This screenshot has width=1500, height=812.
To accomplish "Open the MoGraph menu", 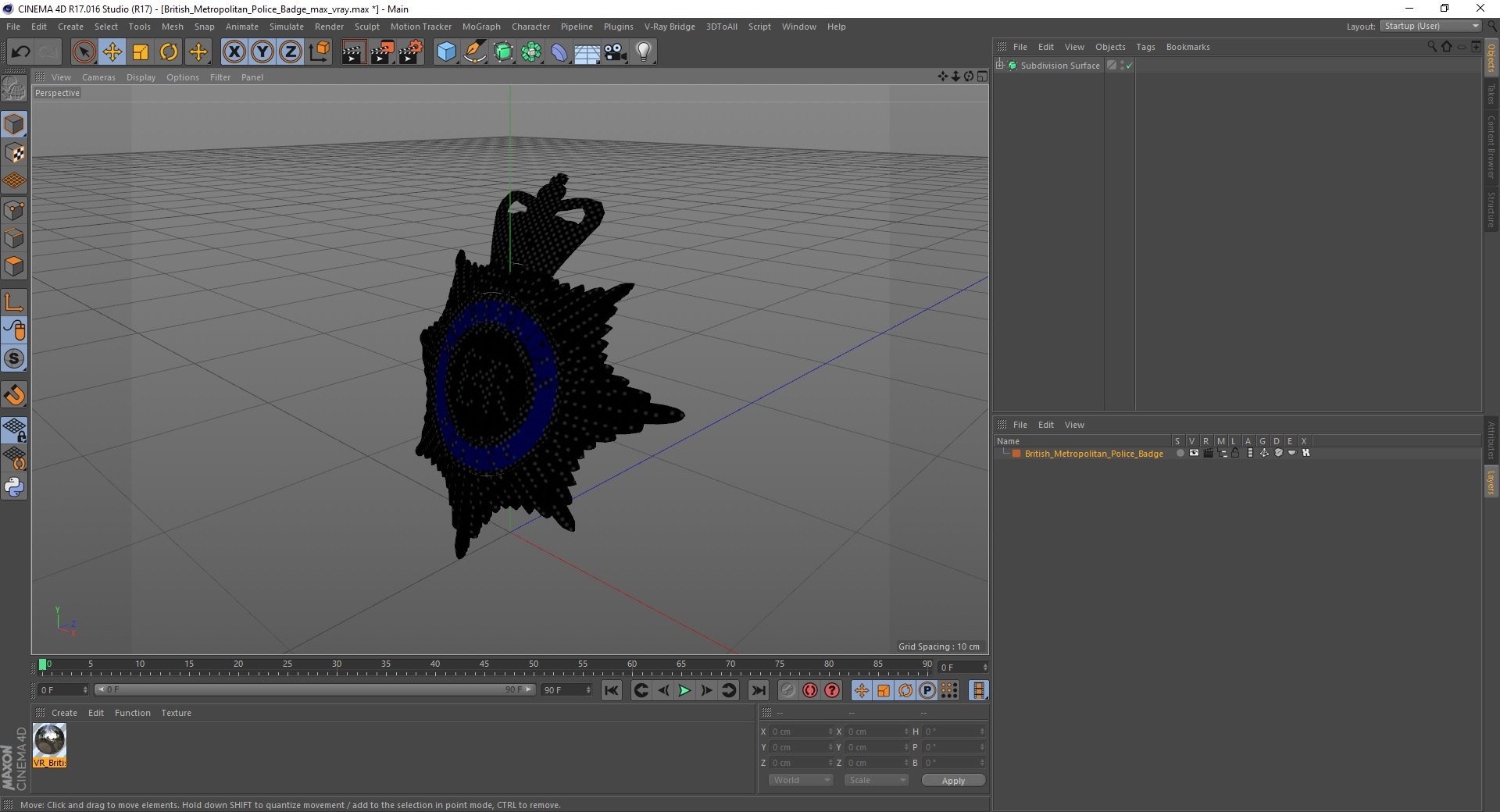I will pyautogui.click(x=481, y=27).
